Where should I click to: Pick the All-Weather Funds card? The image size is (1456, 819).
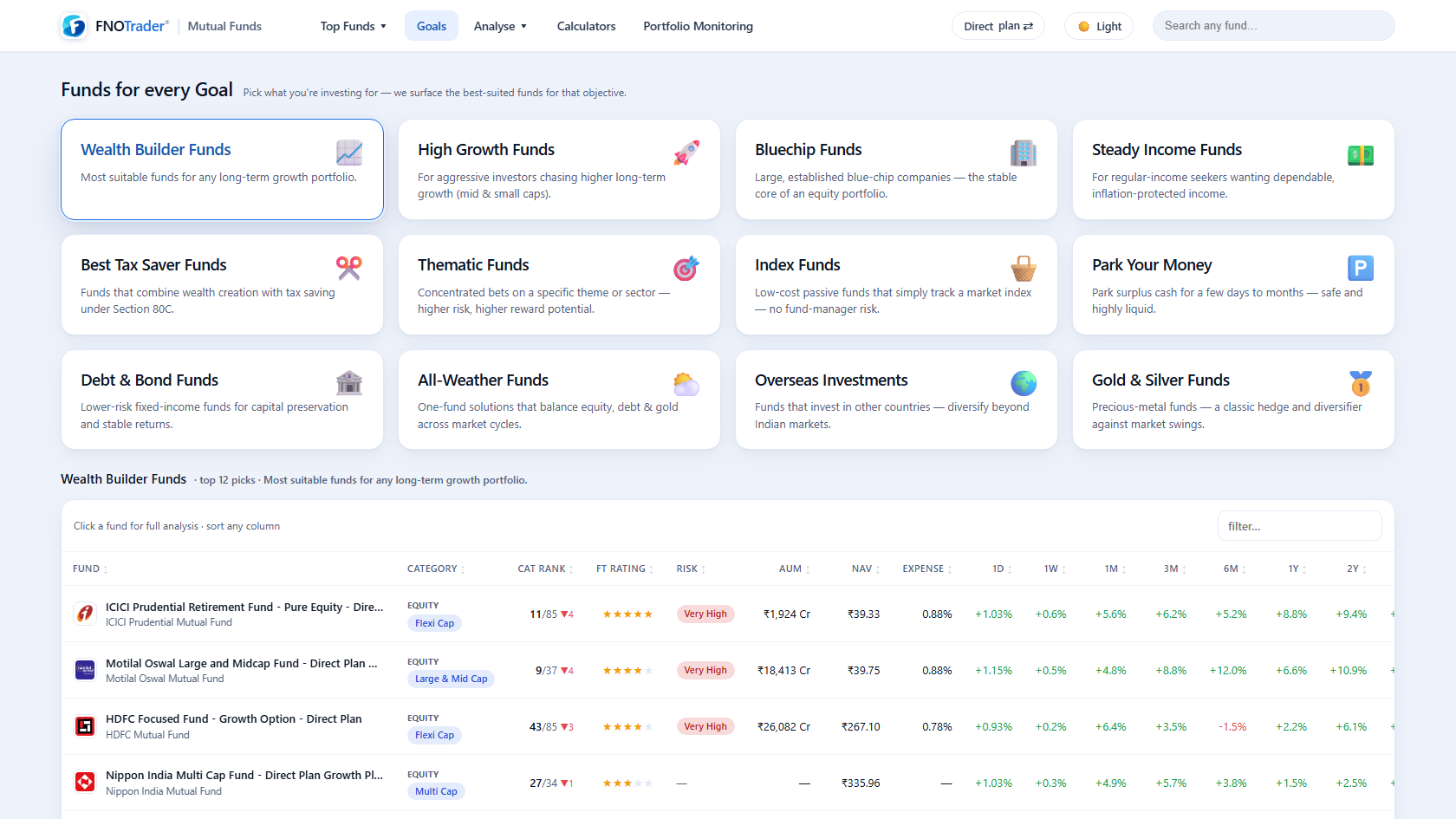point(559,400)
